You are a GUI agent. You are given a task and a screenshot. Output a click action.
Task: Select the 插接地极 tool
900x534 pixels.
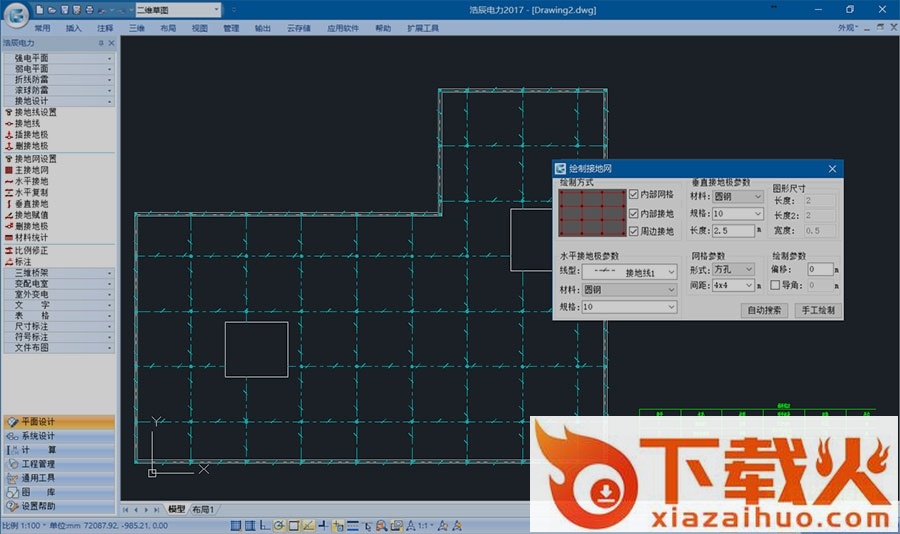point(27,135)
